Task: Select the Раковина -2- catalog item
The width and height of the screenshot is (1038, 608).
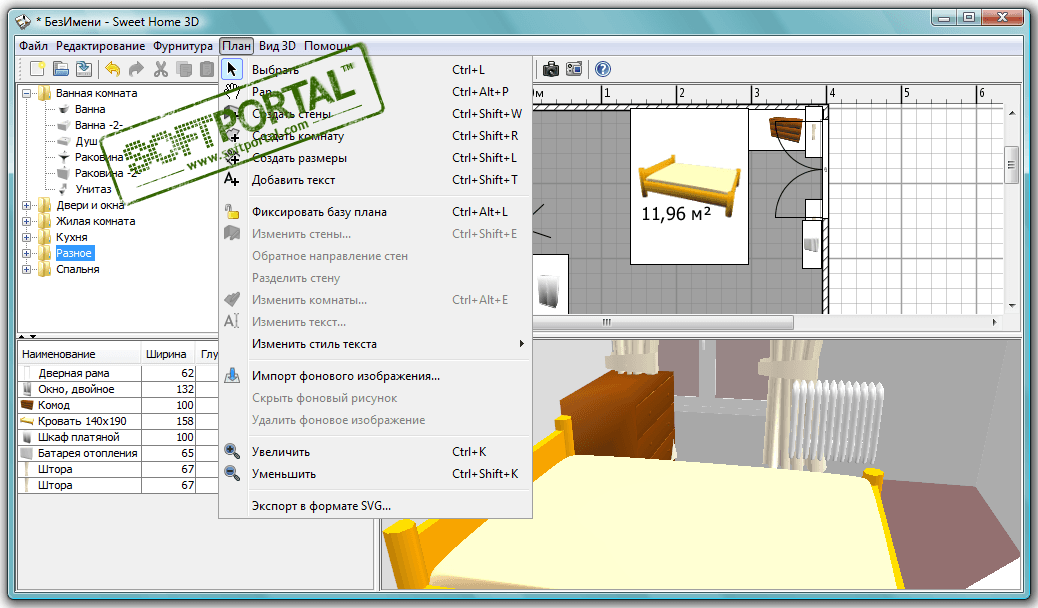Action: tap(106, 174)
